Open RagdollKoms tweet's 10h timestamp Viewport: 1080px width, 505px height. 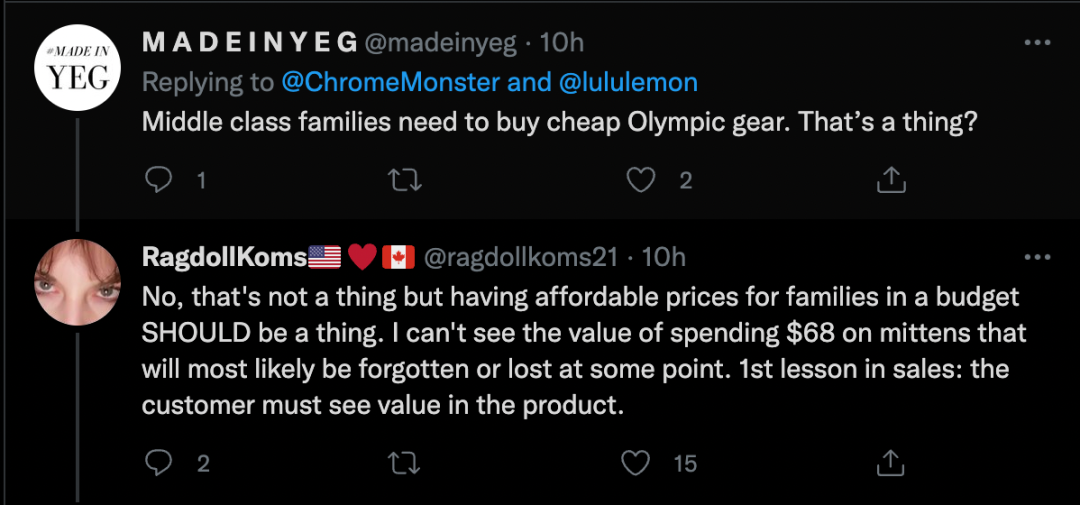click(663, 257)
